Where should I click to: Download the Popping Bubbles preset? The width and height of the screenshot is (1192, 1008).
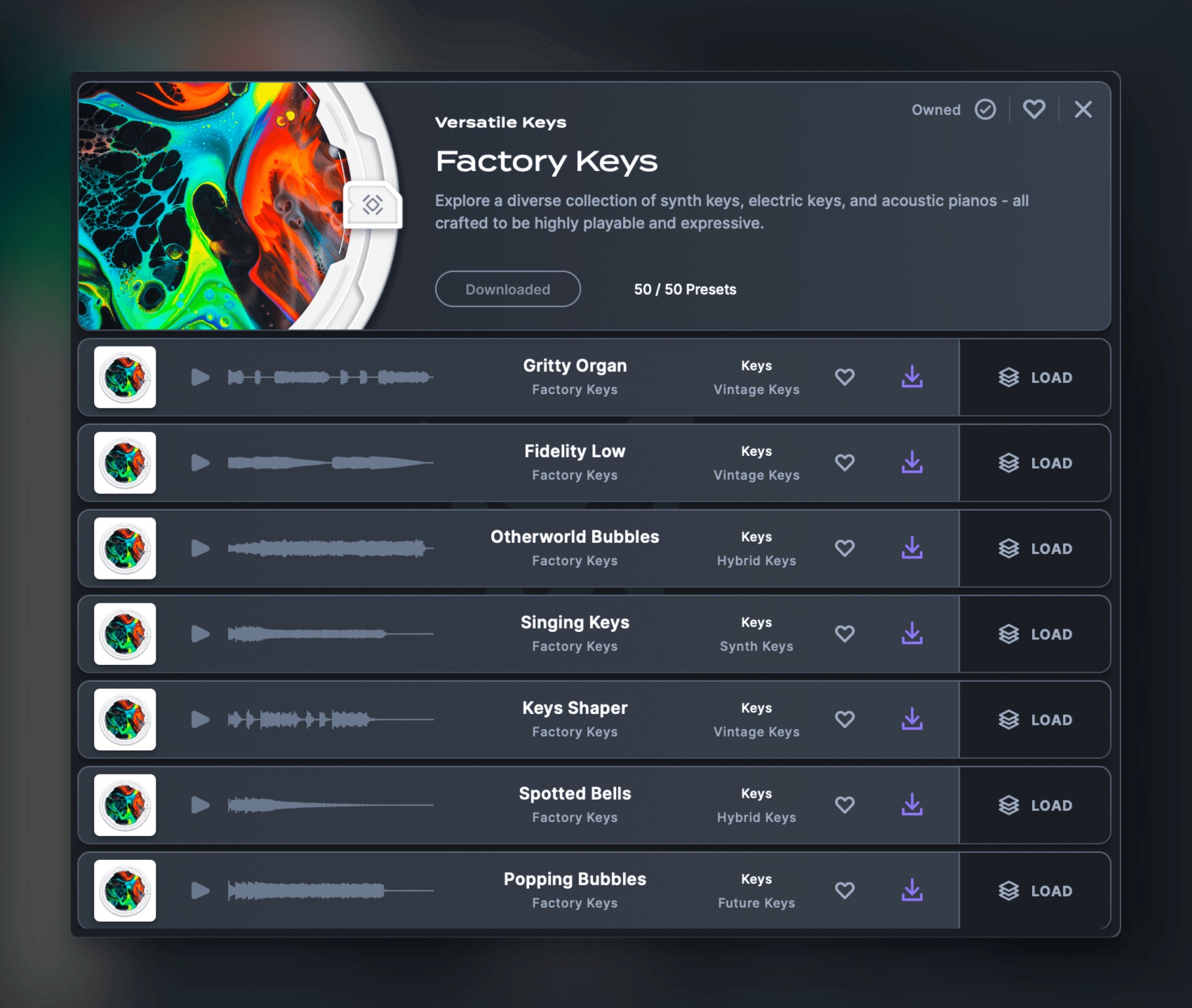pos(912,890)
